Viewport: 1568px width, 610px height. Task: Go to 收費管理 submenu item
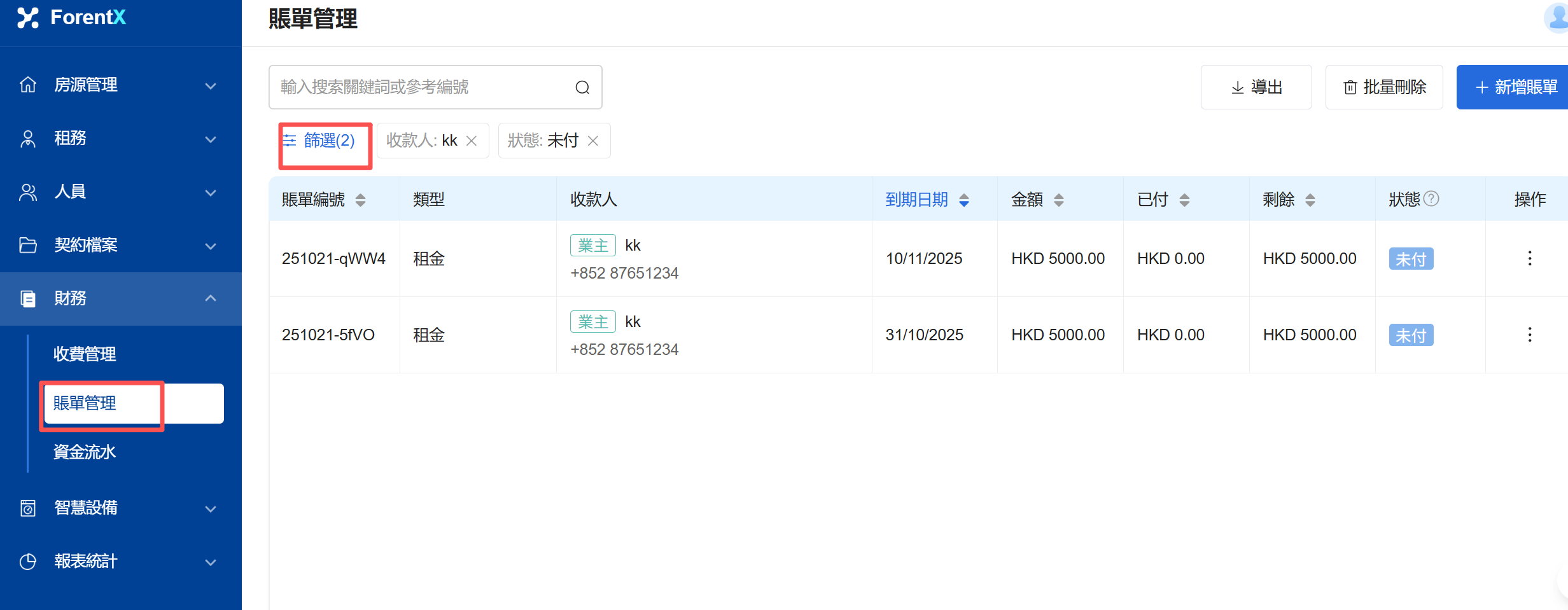[x=85, y=354]
